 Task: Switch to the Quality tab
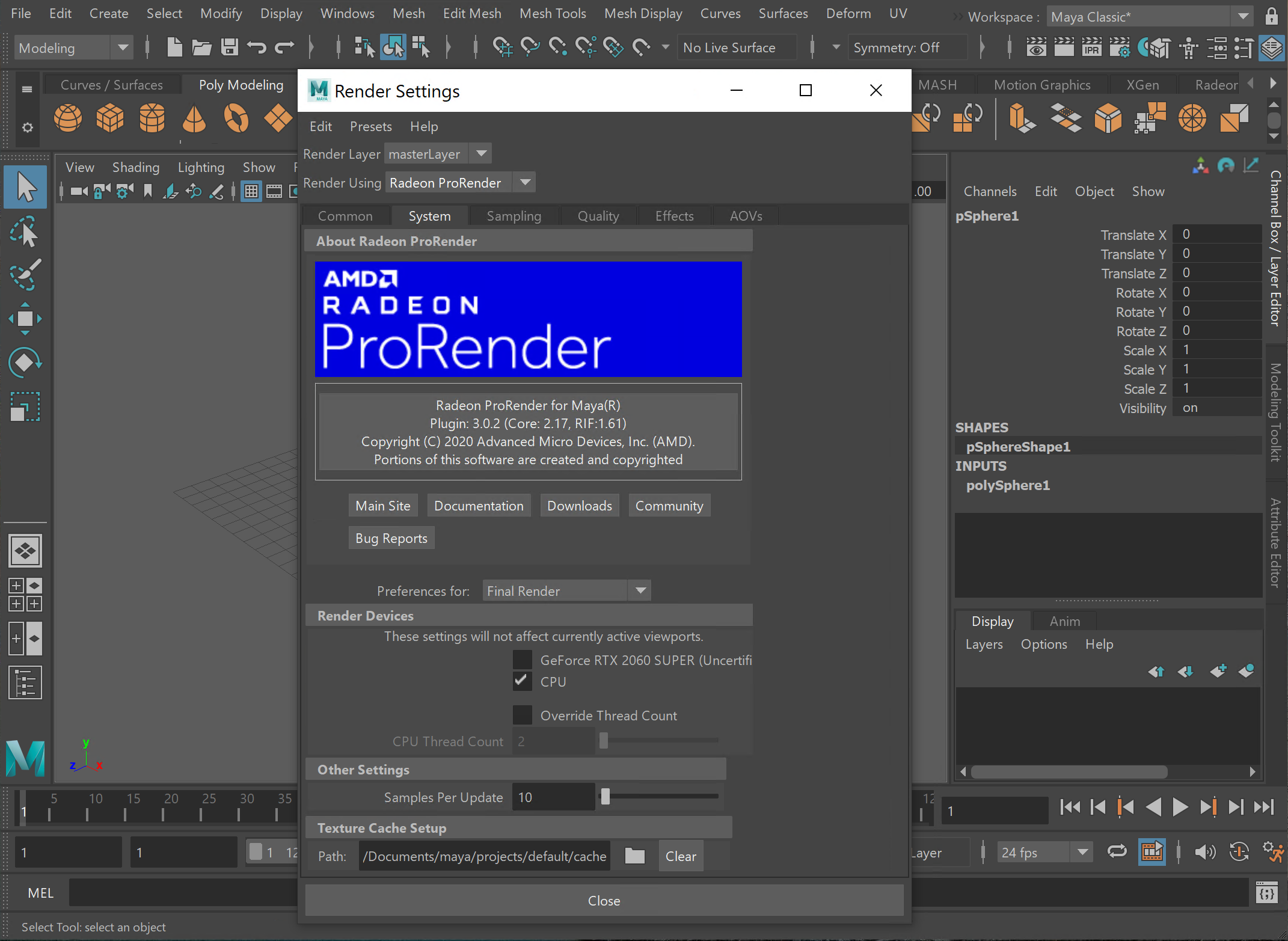[598, 216]
